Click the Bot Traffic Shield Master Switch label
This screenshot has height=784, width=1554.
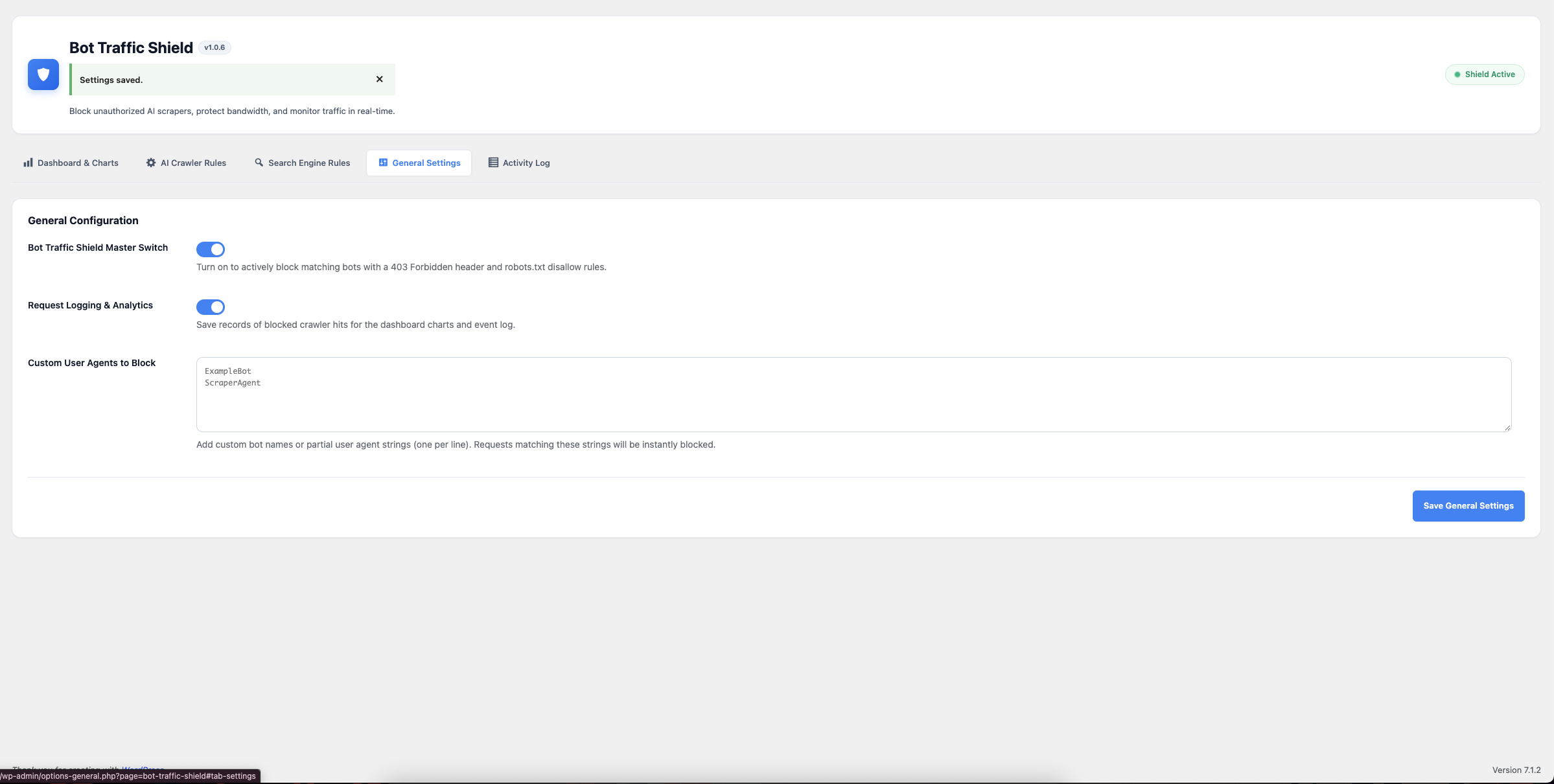[x=98, y=248]
